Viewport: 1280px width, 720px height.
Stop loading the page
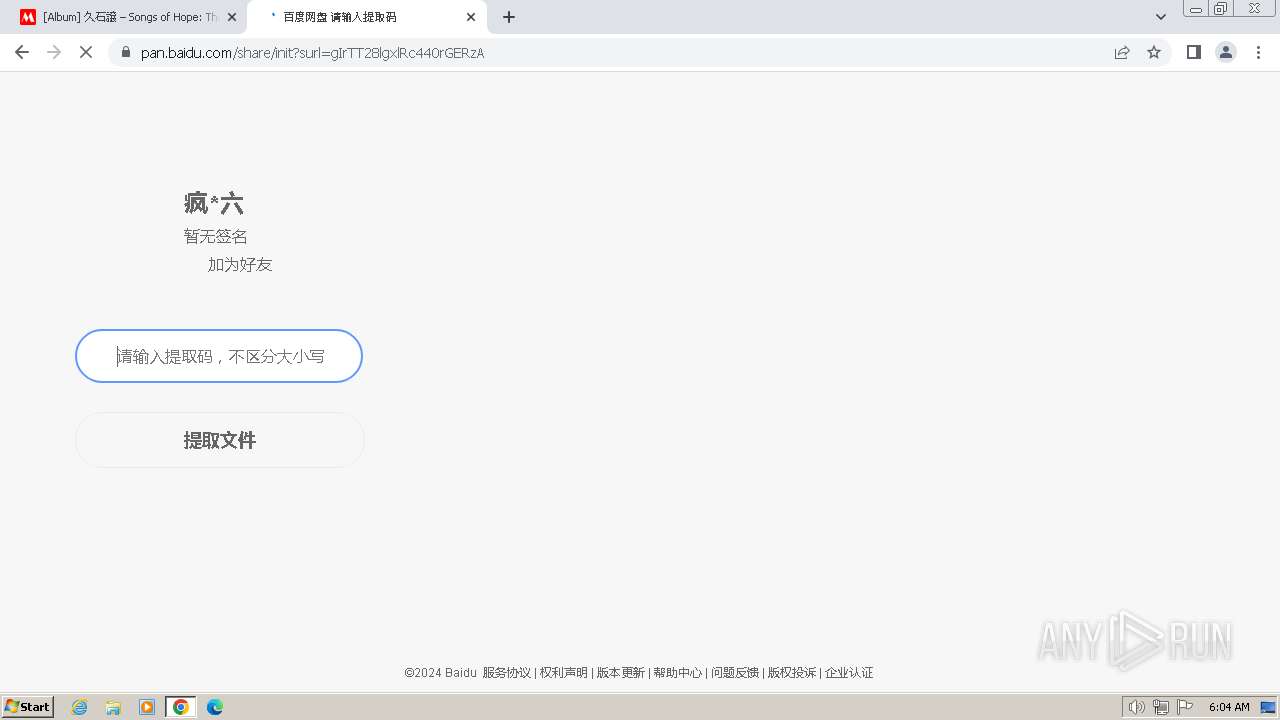tap(86, 52)
